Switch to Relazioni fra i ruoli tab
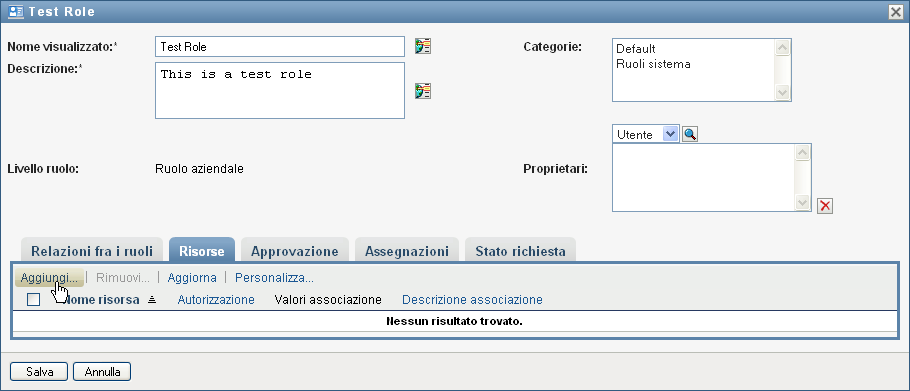910x391 pixels. pos(92,251)
